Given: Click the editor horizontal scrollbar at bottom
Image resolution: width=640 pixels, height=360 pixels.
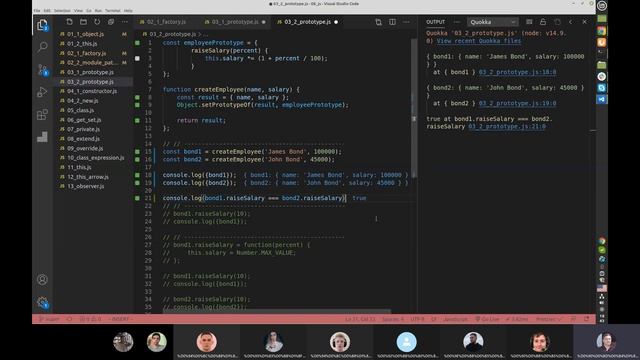Looking at the screenshot, I should point(277,311).
